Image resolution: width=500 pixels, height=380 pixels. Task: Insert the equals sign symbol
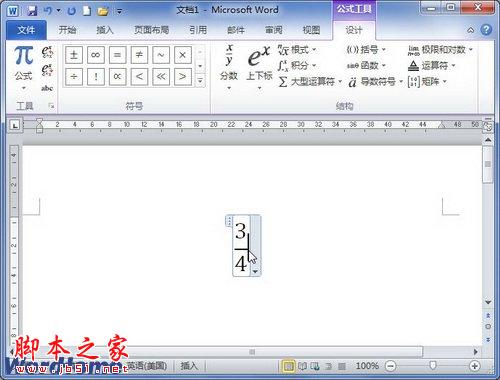(117, 55)
